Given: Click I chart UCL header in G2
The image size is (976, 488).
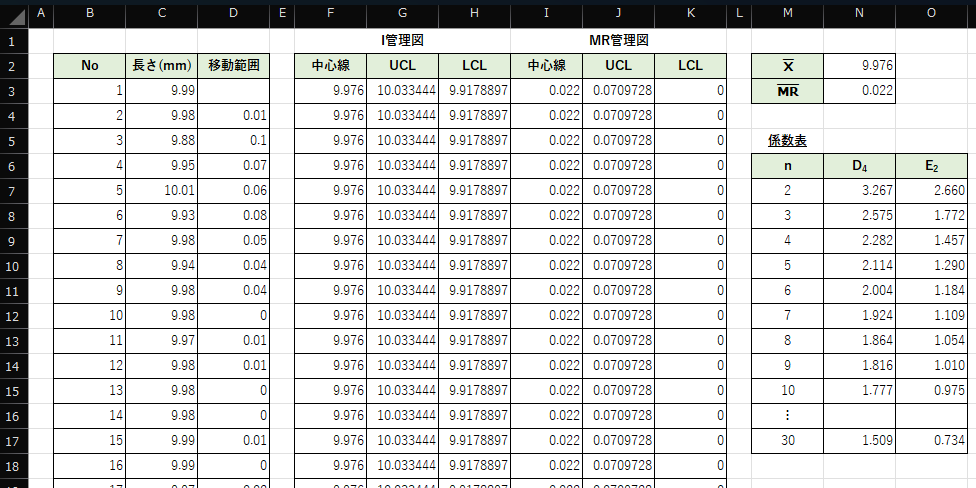Looking at the screenshot, I should pyautogui.click(x=403, y=66).
